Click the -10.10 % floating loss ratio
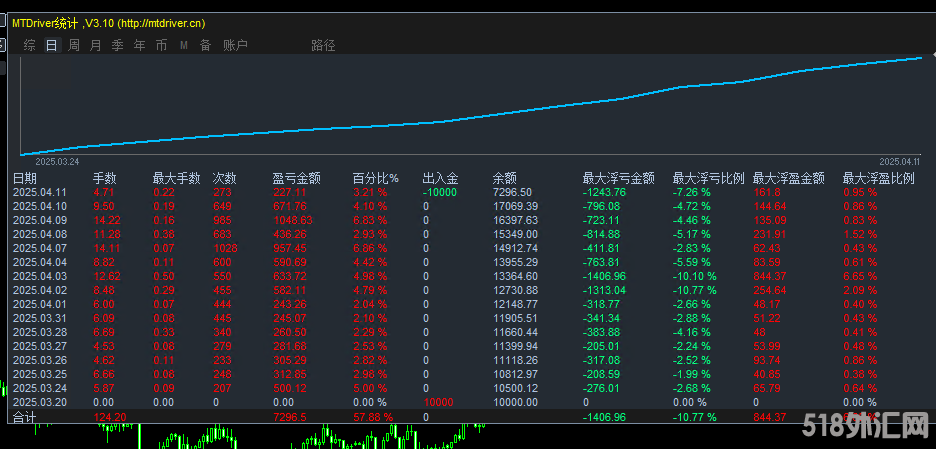Screen dimensions: 936x449 tap(695, 276)
